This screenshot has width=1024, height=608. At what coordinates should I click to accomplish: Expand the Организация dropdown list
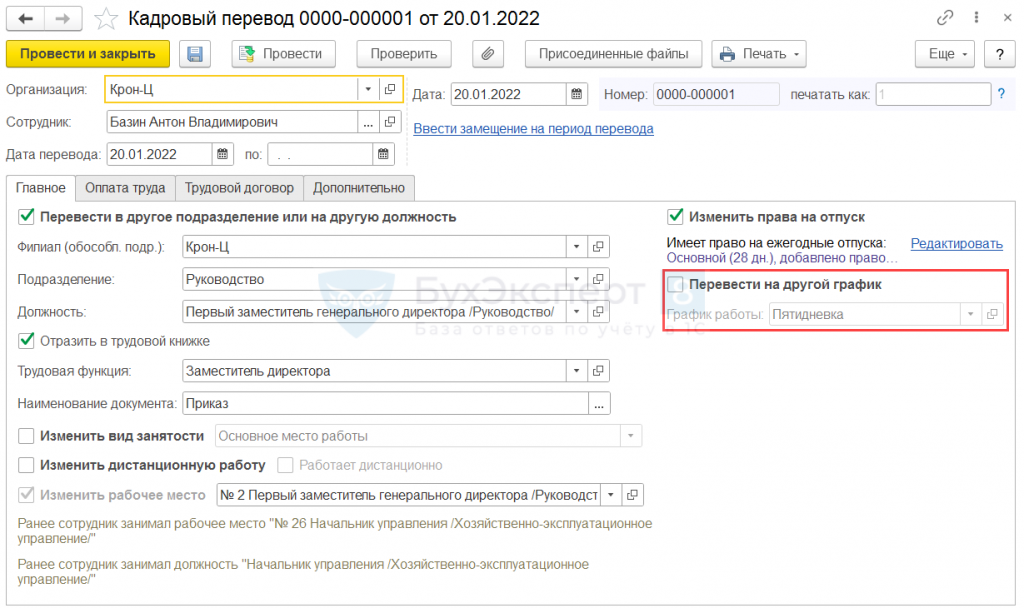click(368, 89)
